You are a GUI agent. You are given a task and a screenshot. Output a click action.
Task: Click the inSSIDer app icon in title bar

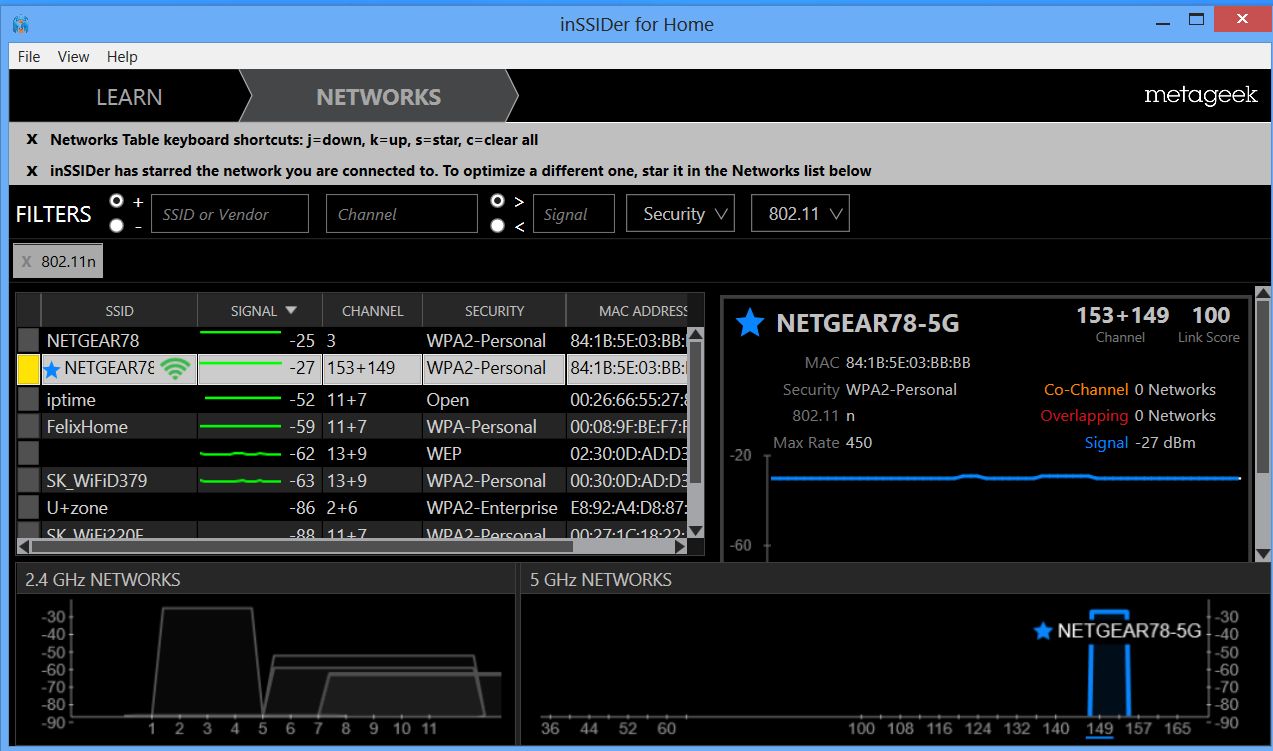22,23
